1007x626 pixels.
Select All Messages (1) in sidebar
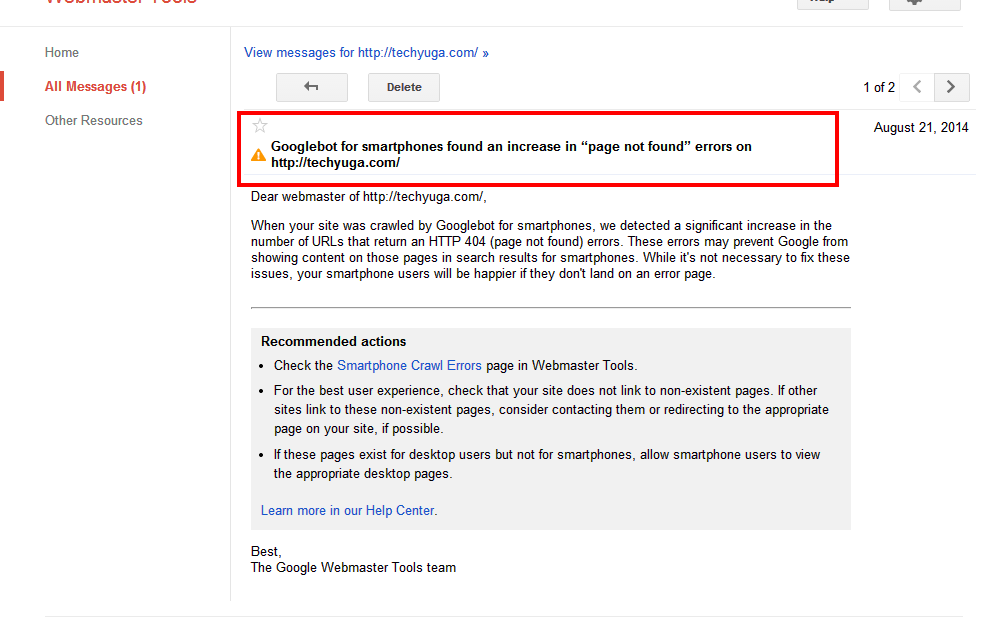pos(96,87)
